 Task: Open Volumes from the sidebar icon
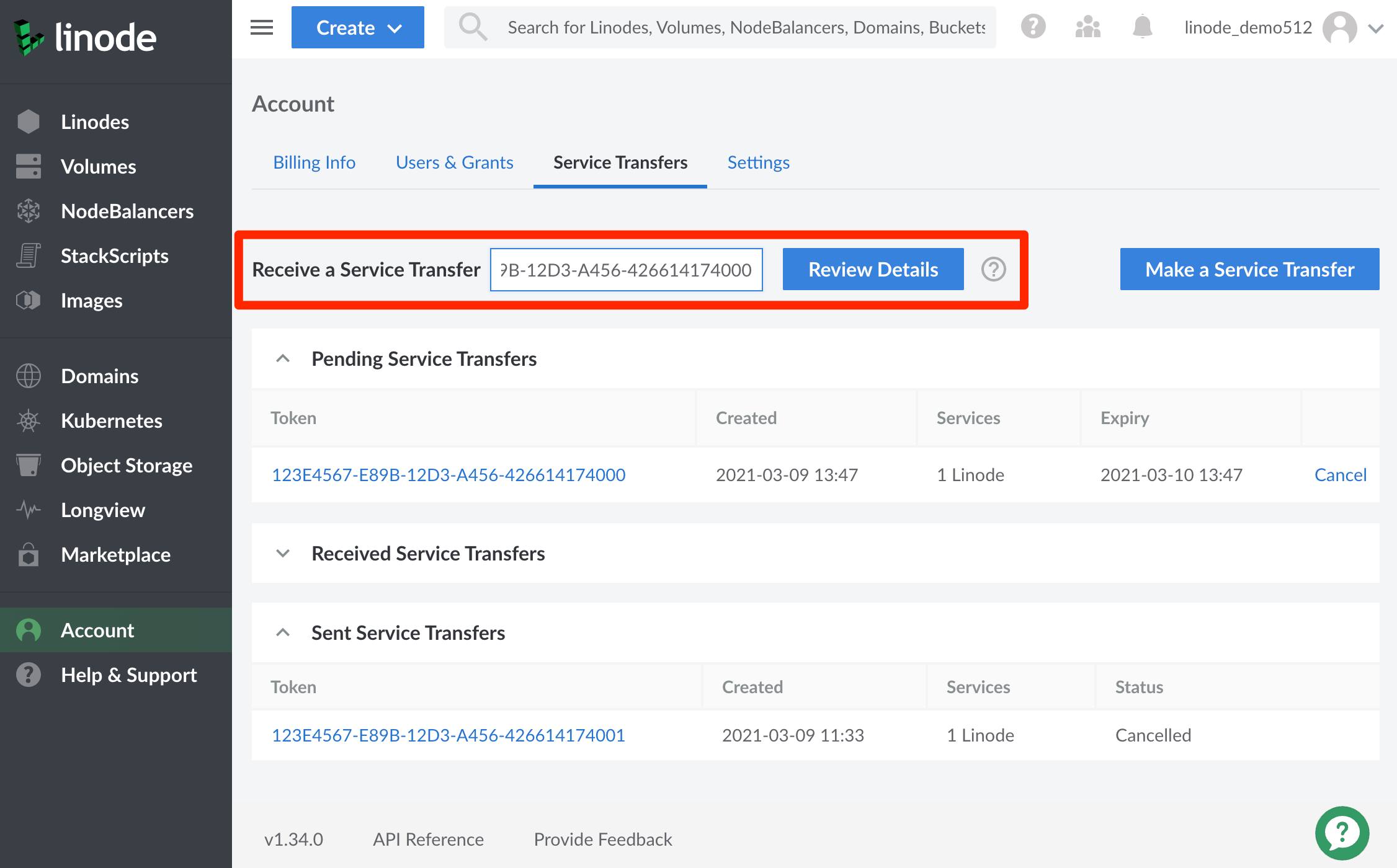point(30,166)
